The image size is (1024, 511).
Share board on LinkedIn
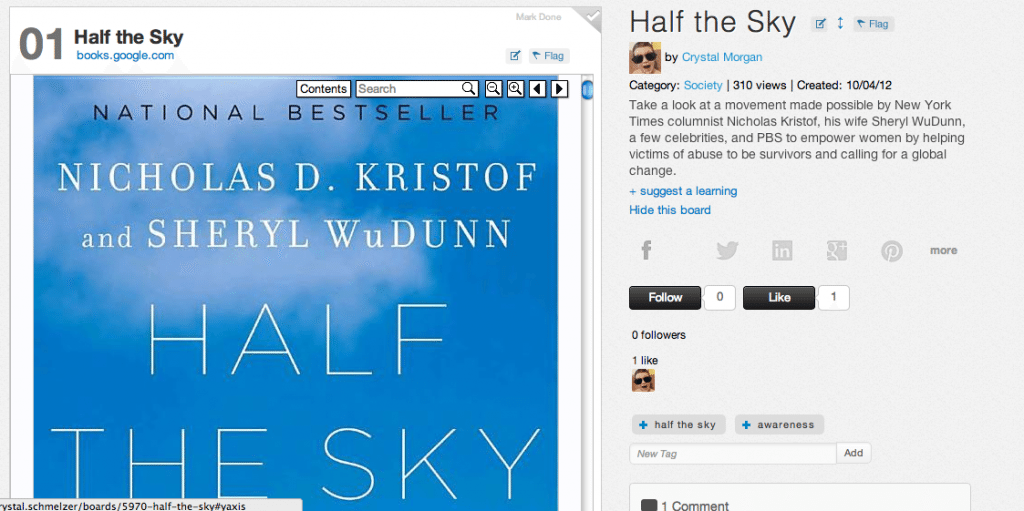(782, 250)
